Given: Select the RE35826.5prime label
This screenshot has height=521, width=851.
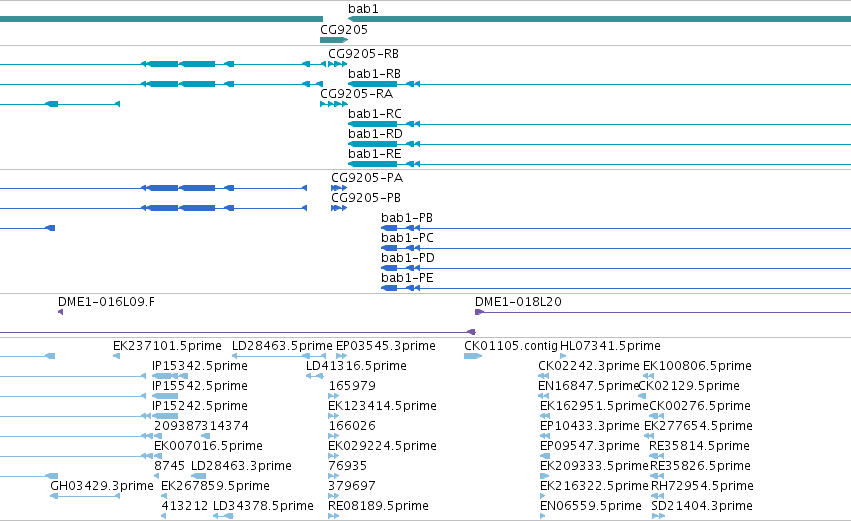Looking at the screenshot, I should (701, 467).
